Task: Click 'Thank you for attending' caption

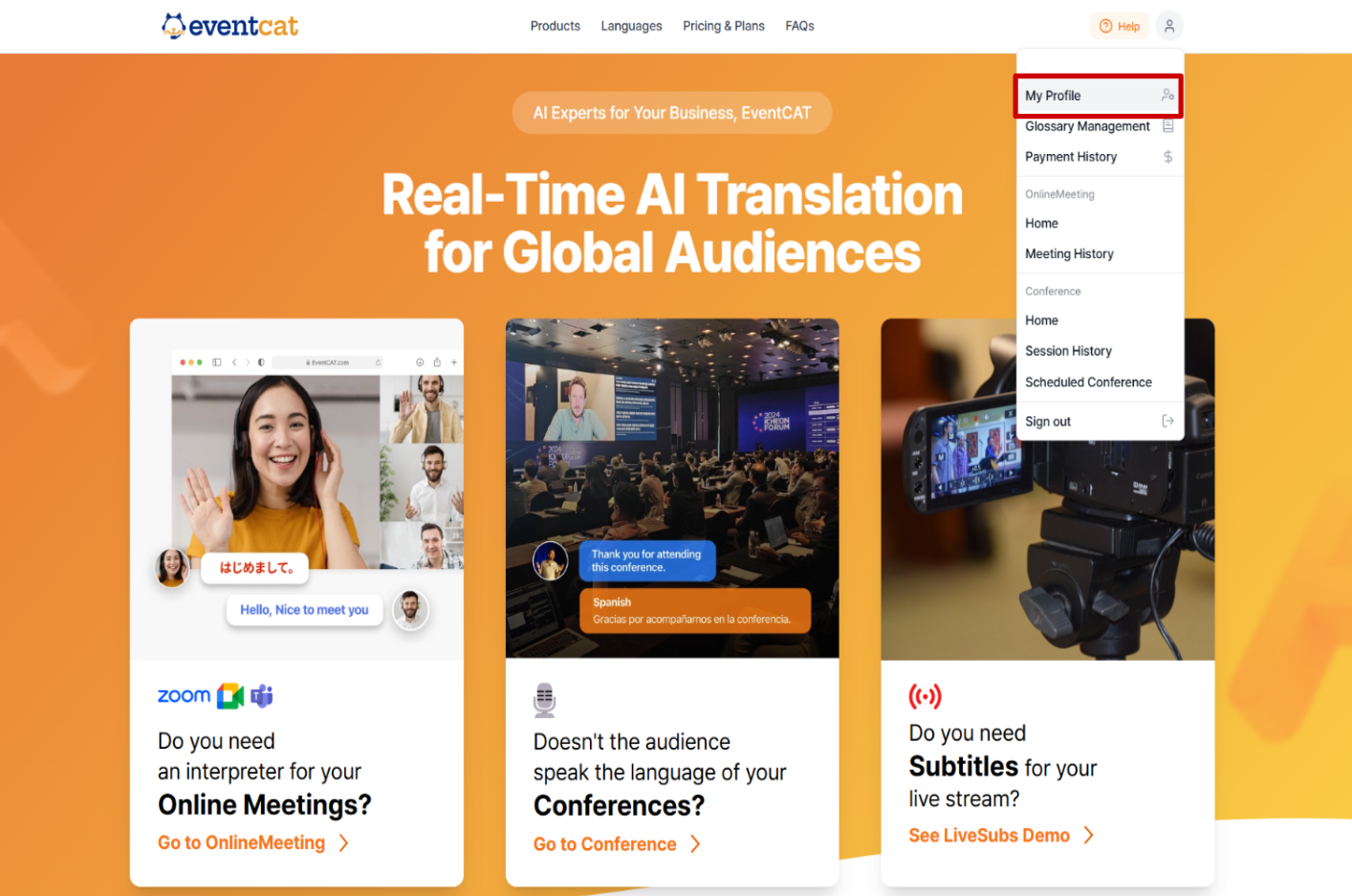Action: (x=647, y=560)
